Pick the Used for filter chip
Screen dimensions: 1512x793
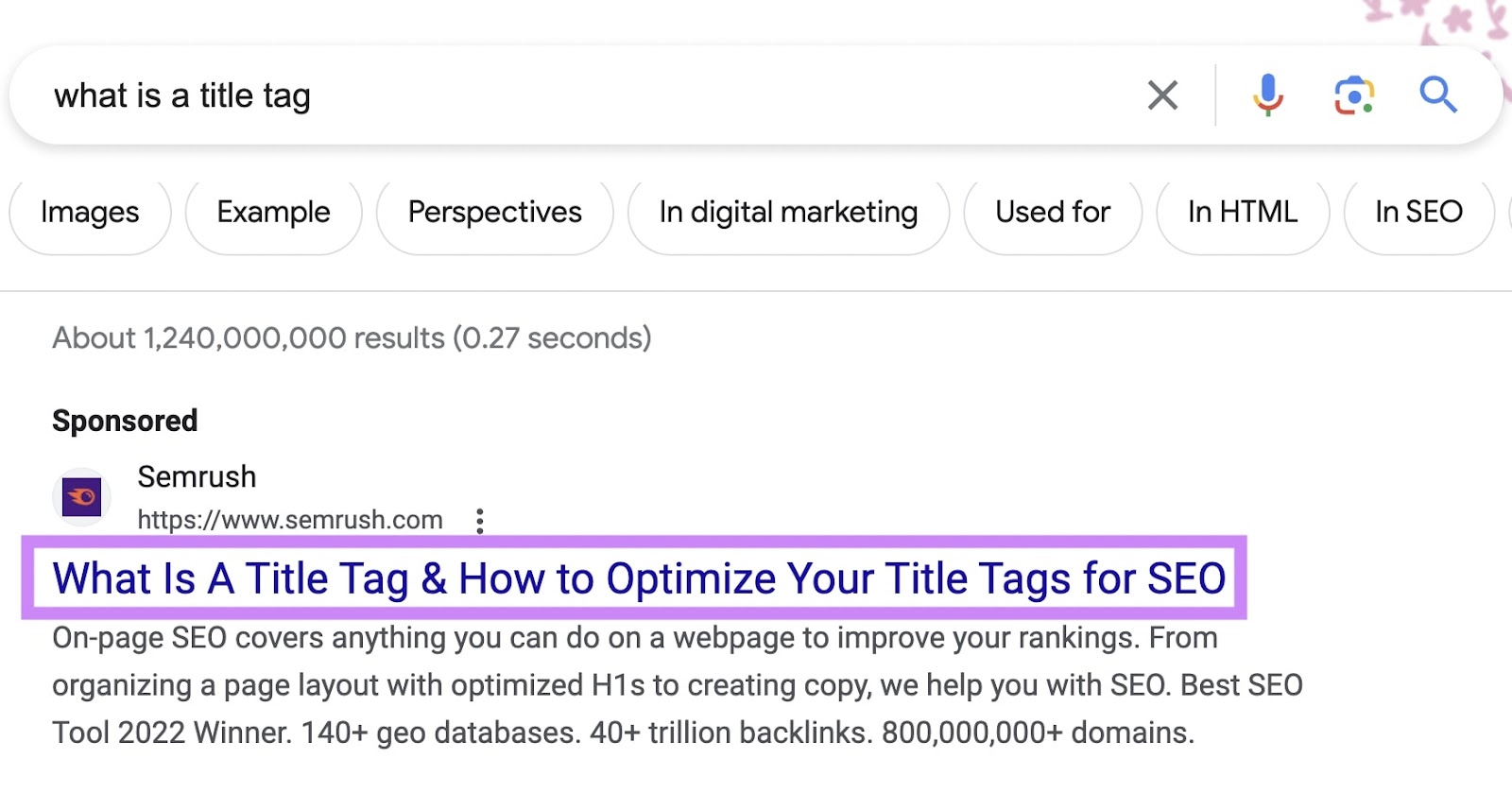click(x=1052, y=213)
